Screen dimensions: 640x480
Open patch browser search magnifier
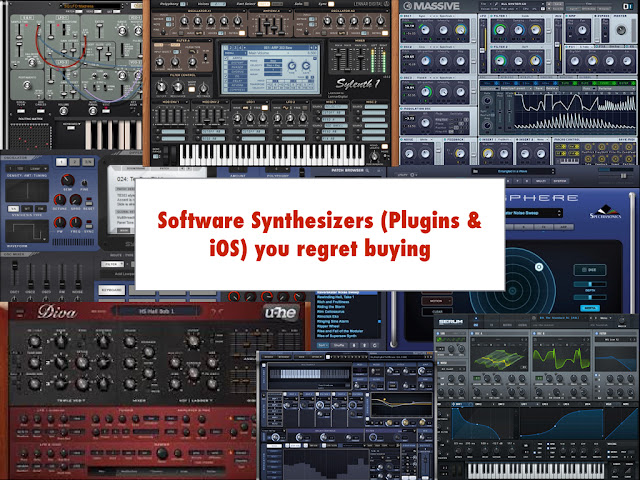click(367, 170)
